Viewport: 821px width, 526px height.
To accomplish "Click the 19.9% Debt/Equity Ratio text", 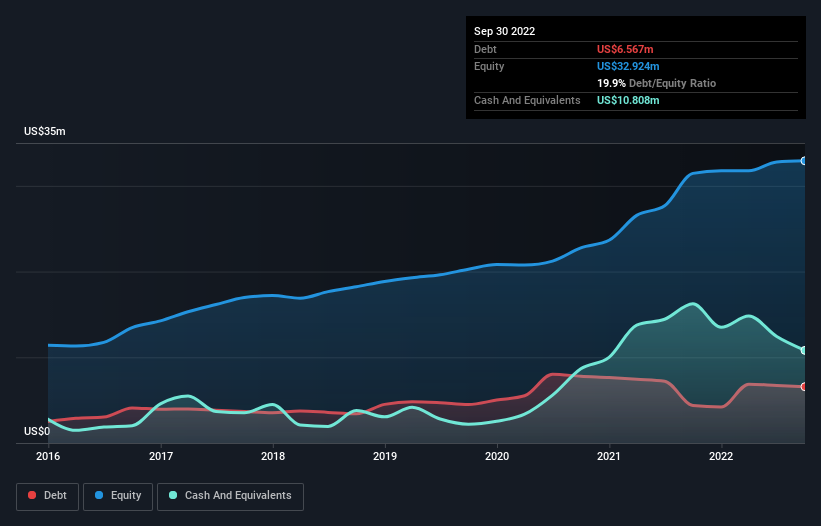I will pyautogui.click(x=656, y=83).
